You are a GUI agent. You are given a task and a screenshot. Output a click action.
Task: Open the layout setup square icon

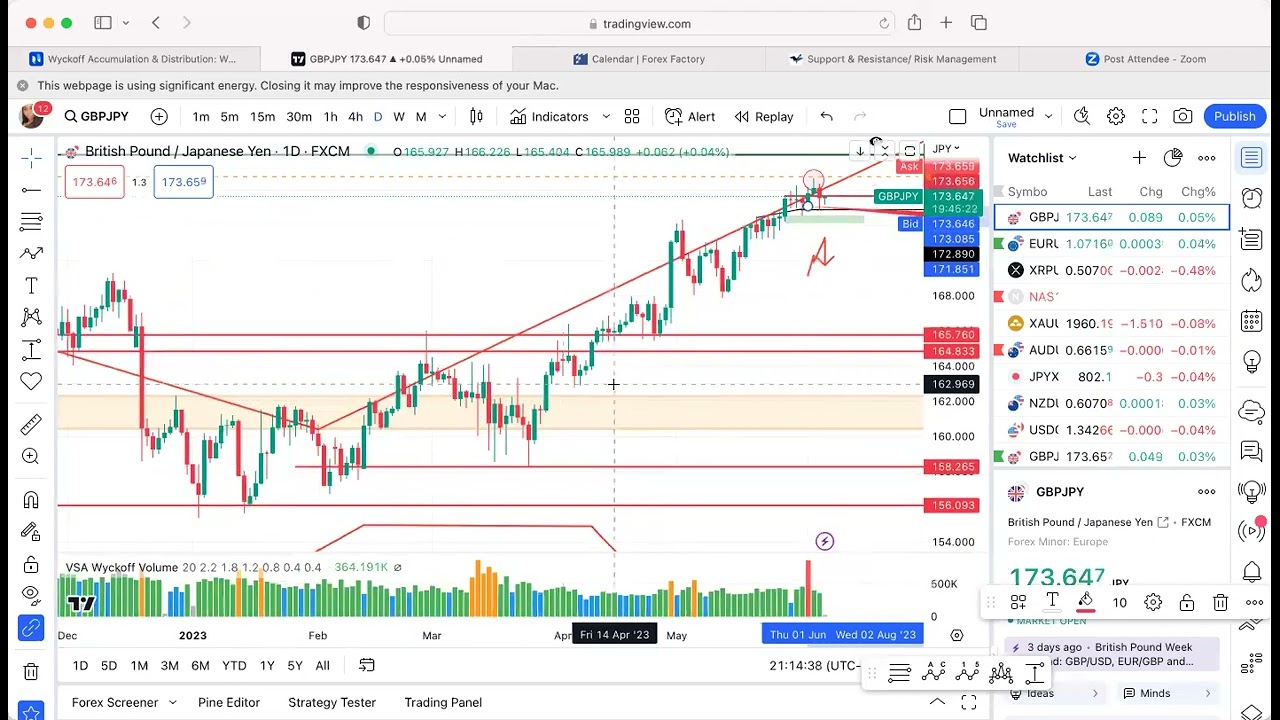tap(957, 117)
